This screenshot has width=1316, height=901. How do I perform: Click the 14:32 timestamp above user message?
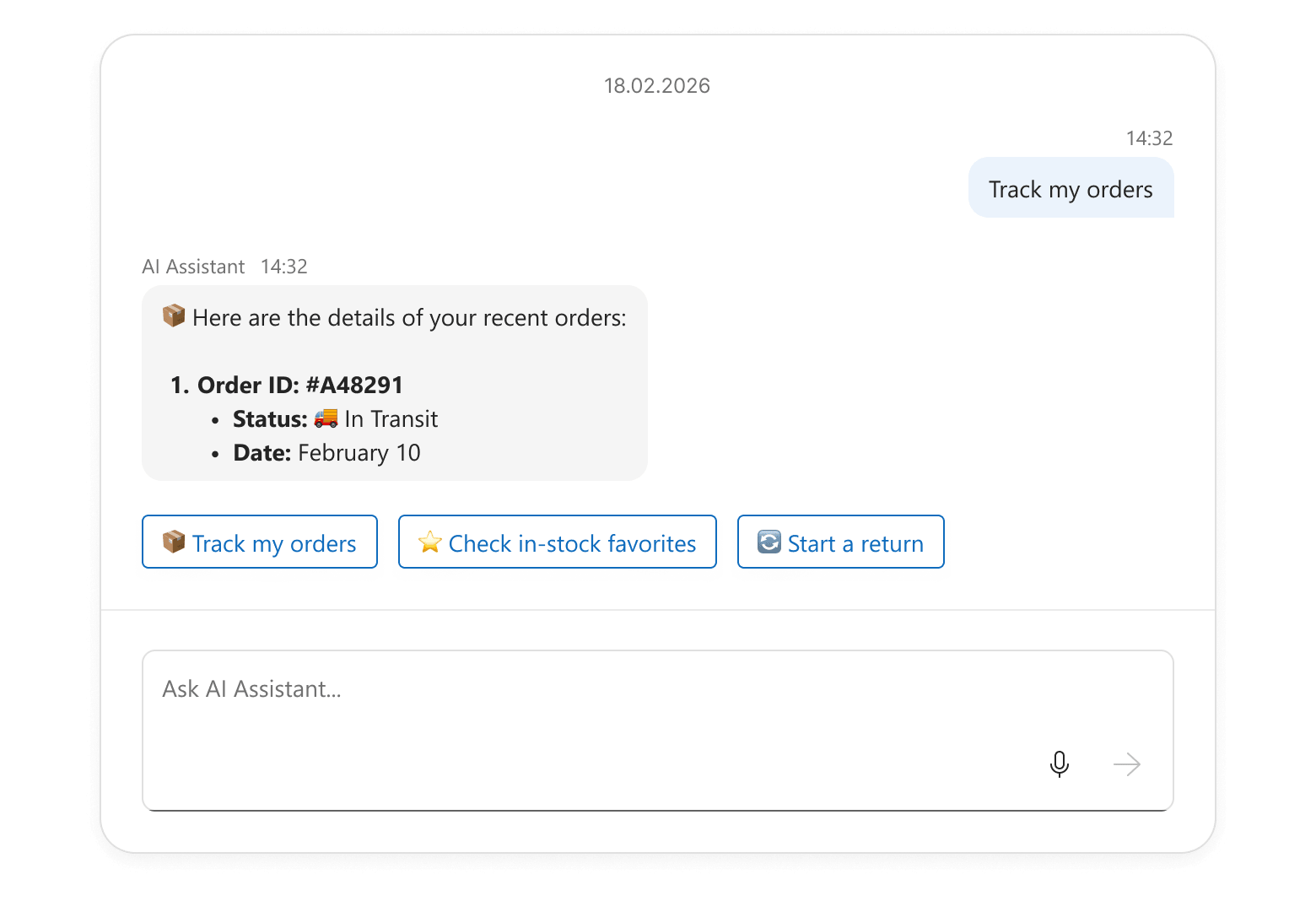[x=1149, y=138]
